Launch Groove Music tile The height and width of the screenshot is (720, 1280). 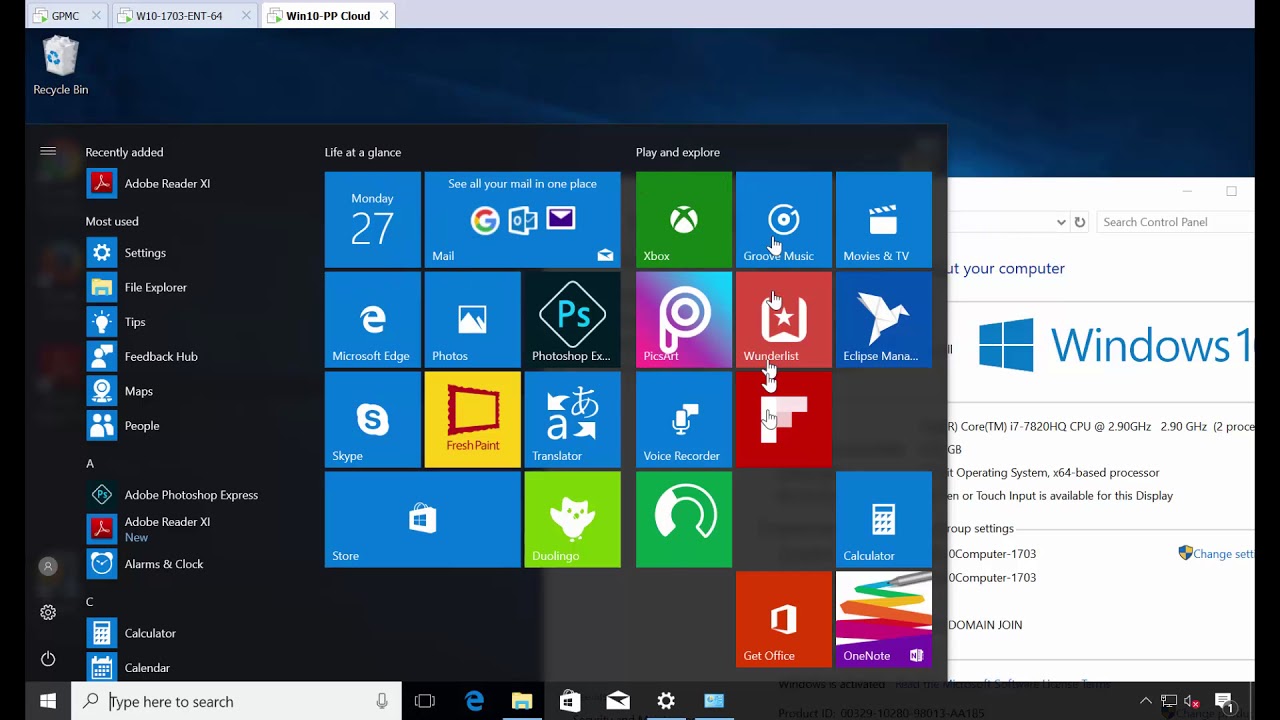[x=784, y=220]
